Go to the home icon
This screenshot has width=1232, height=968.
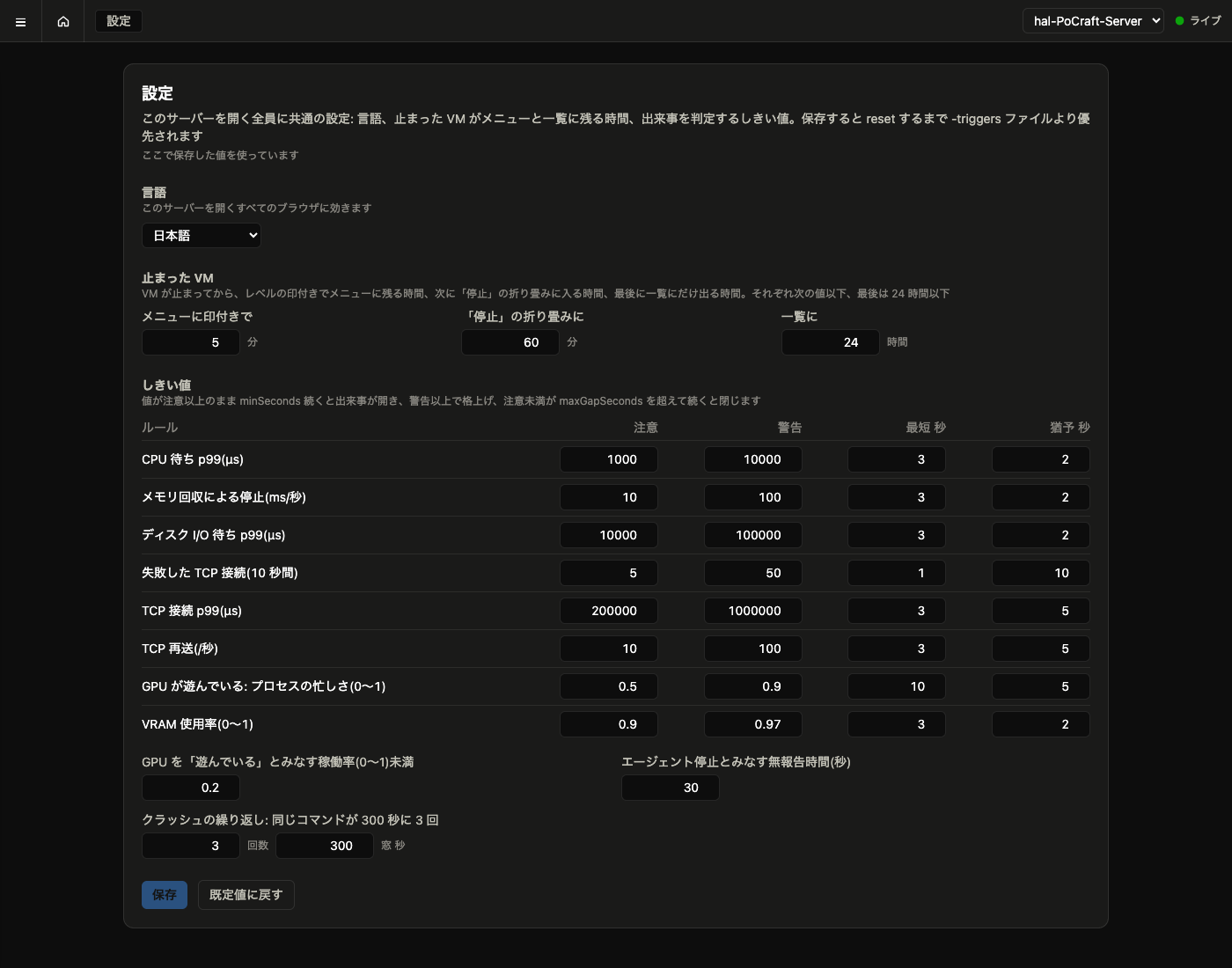point(63,22)
